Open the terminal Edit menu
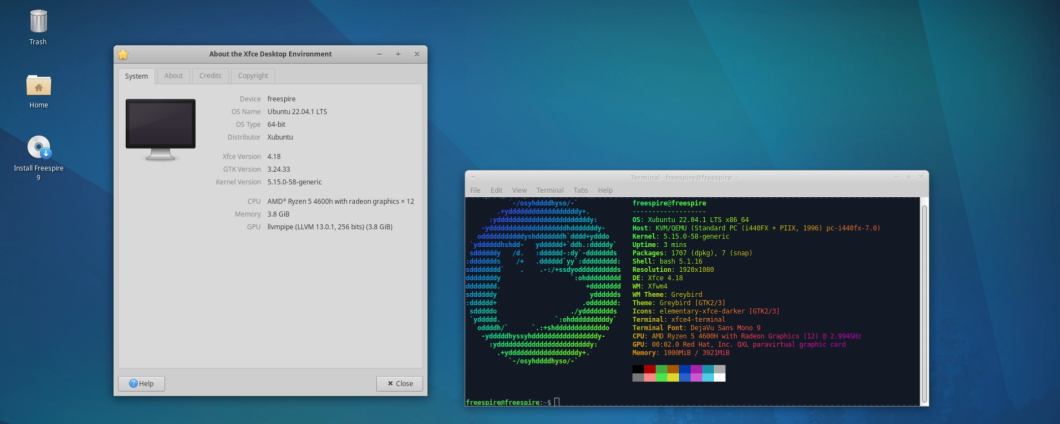Image resolution: width=1060 pixels, height=424 pixels. point(496,190)
